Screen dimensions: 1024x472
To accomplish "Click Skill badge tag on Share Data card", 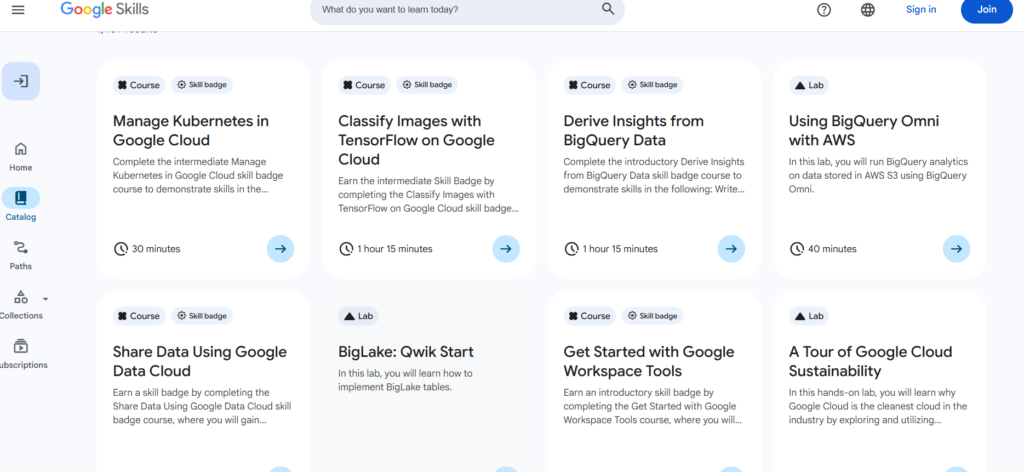I will click(202, 316).
